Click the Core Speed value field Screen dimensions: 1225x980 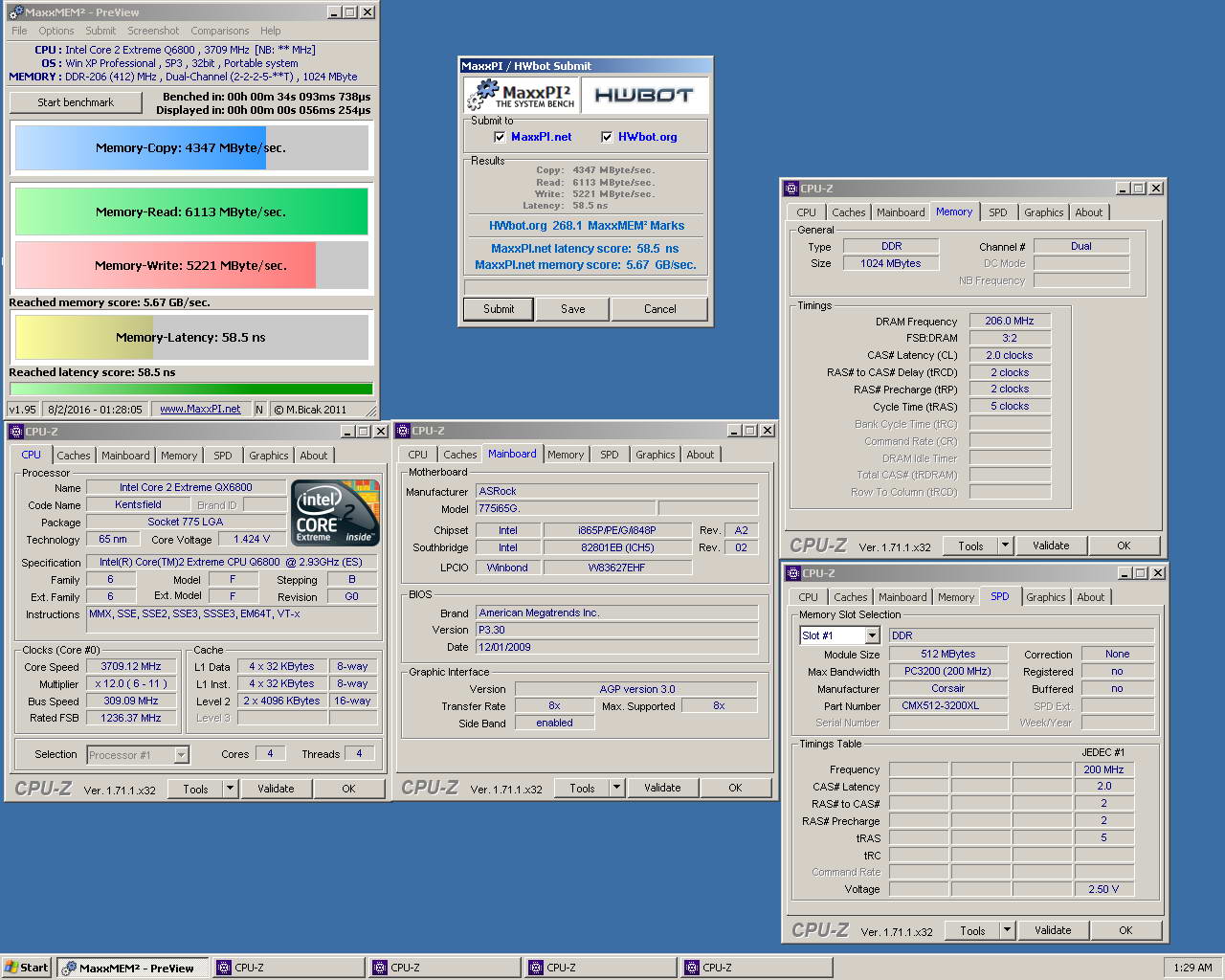(x=131, y=666)
